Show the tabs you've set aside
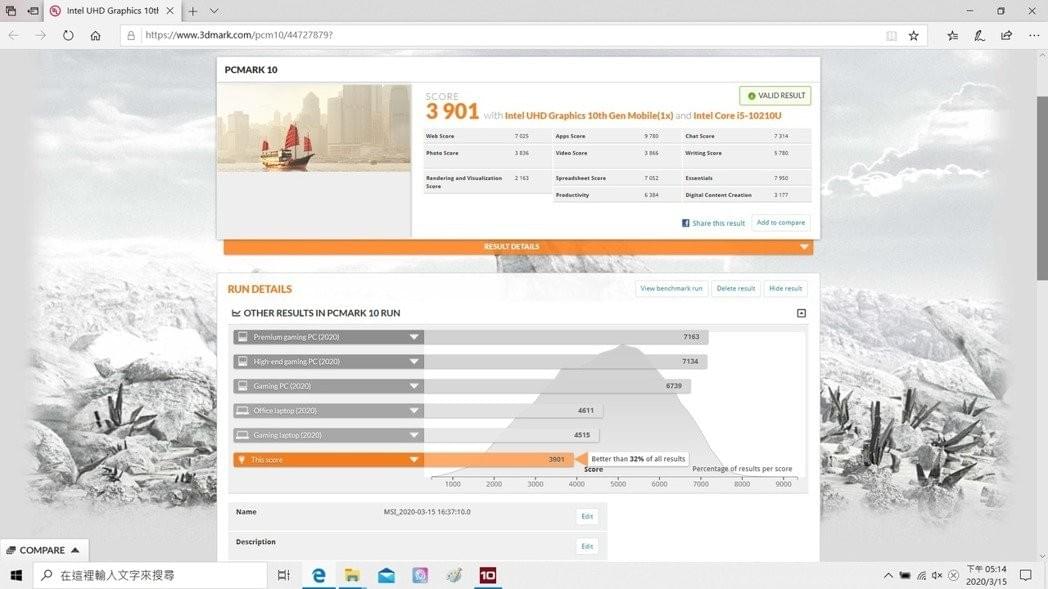 11,11
